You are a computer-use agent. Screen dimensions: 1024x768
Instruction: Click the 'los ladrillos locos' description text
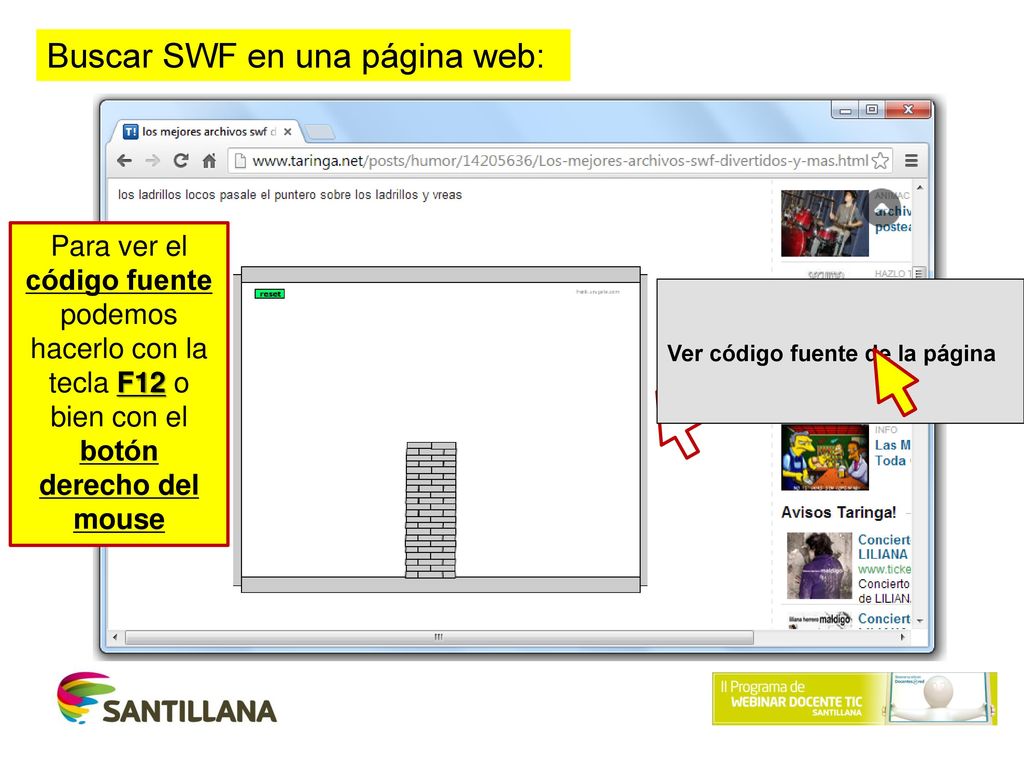[x=290, y=195]
